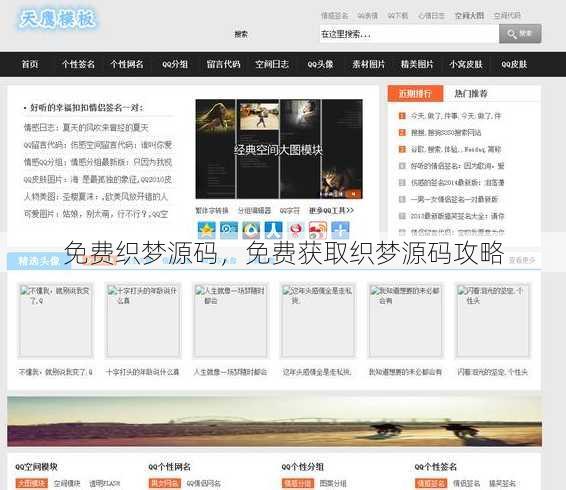
Task: Open caption link 十字打头的年龄说什么真
Action: (143, 372)
